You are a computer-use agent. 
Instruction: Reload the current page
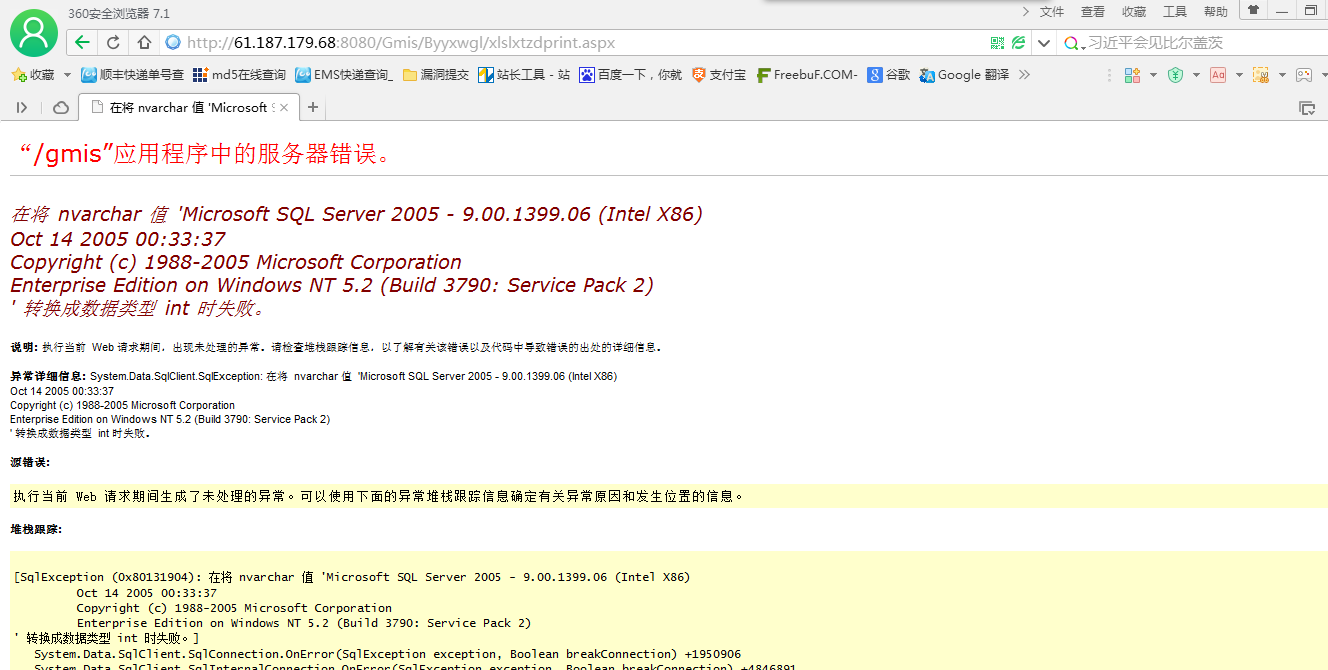[113, 43]
